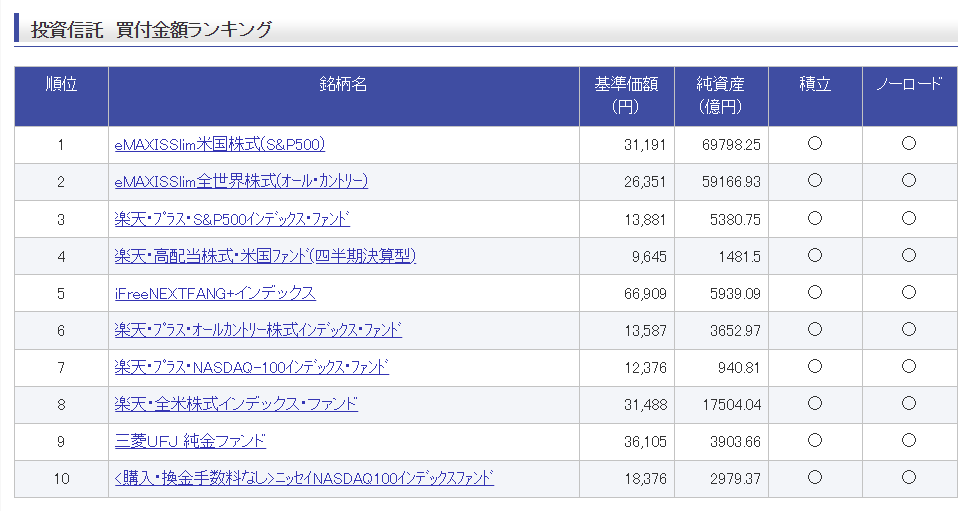
Task: Click ノーロード circle mark in ニッセイNASDAQ100 row
Action: (x=909, y=477)
